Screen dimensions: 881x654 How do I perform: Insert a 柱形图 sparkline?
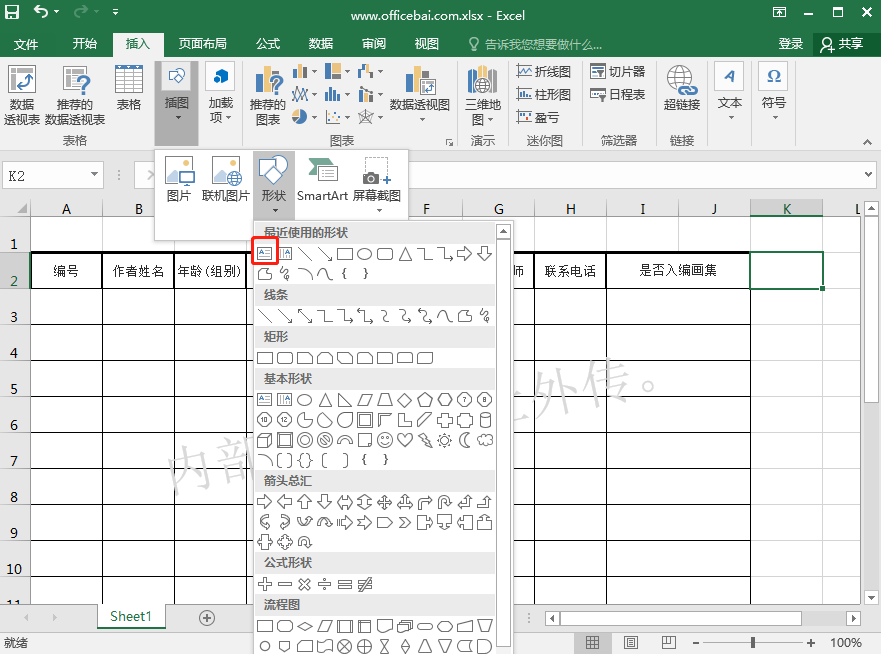[544, 94]
